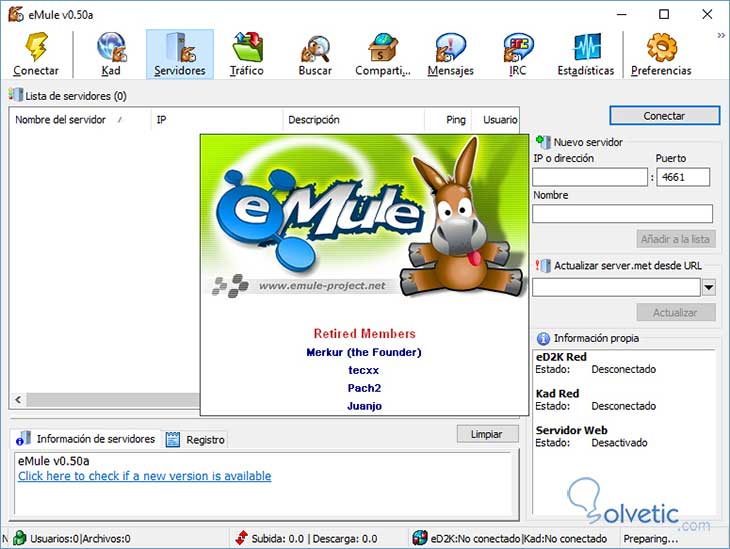The width and height of the screenshot is (730, 549).
Task: Click the eMule title bar icon
Action: coord(16,14)
